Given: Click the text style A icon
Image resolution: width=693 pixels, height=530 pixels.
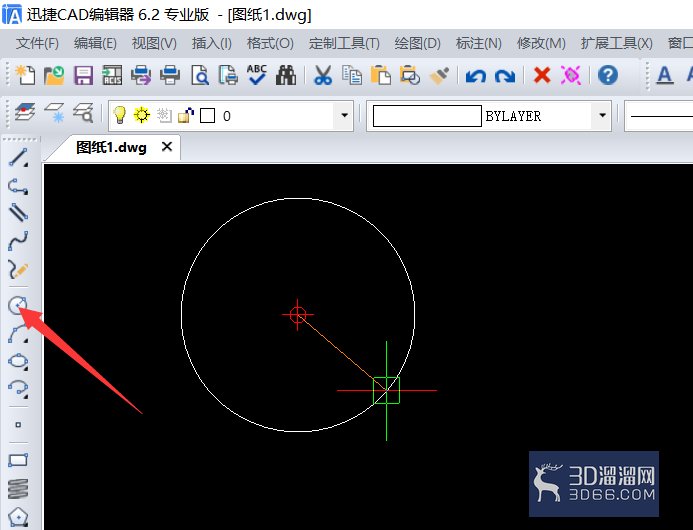Looking at the screenshot, I should click(665, 75).
